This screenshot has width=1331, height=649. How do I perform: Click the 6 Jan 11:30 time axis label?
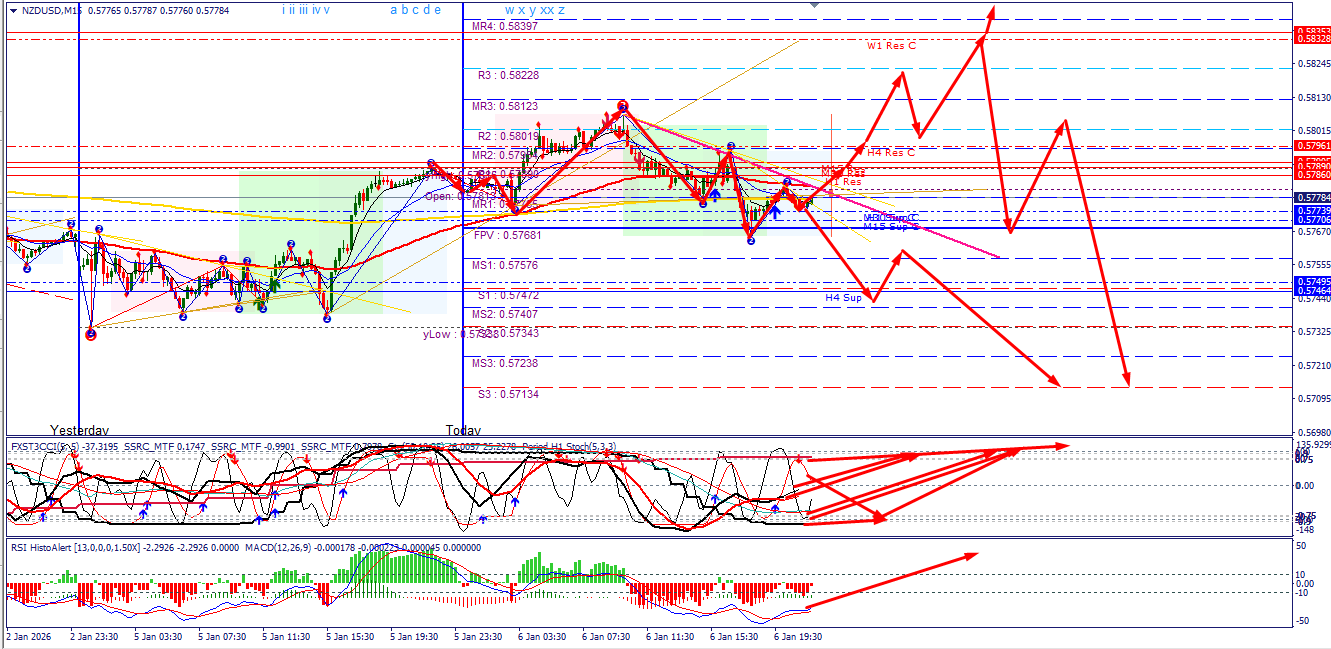point(670,635)
